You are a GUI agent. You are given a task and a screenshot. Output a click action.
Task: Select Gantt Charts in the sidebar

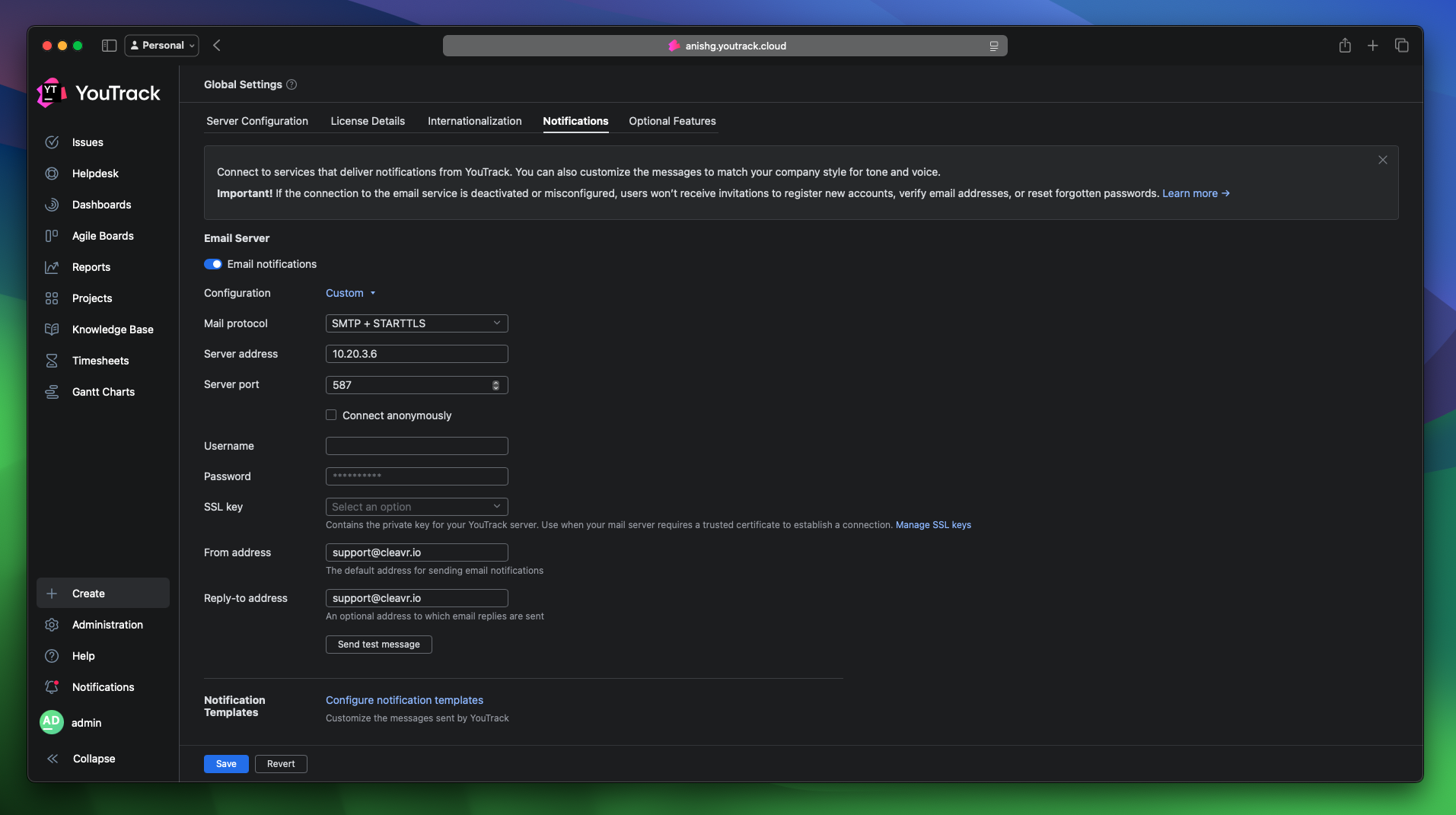(102, 391)
